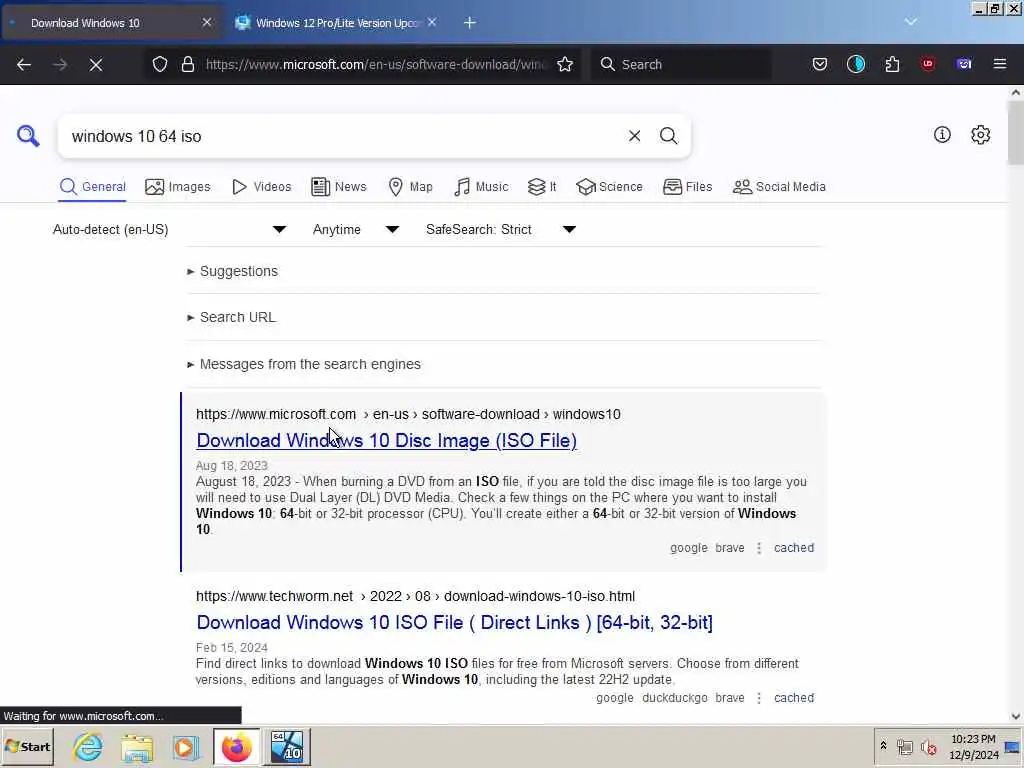Select the Music search category
Screen dimensions: 1024x768
(481, 187)
